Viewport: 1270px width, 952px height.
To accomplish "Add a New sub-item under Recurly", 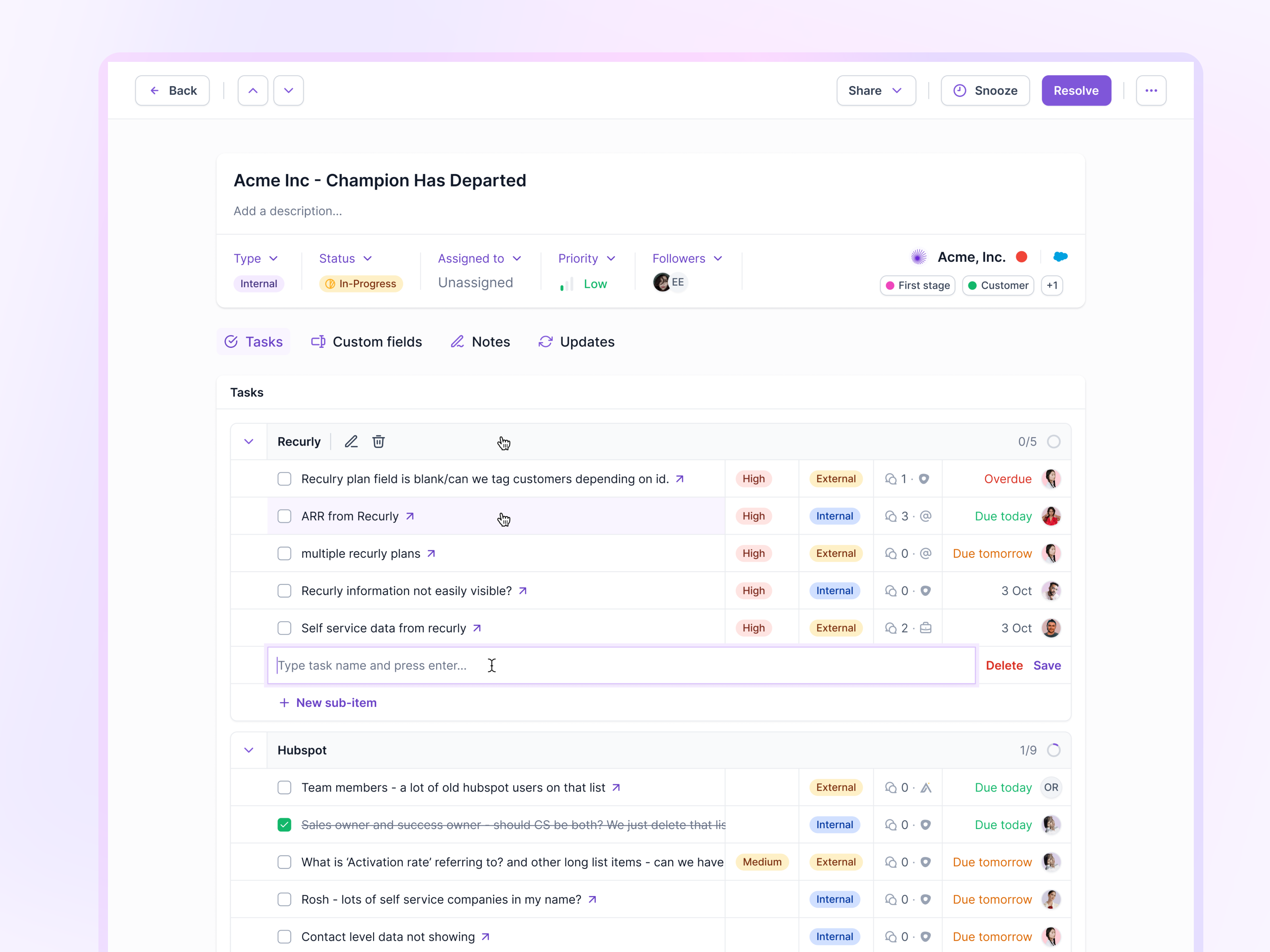I will [328, 702].
